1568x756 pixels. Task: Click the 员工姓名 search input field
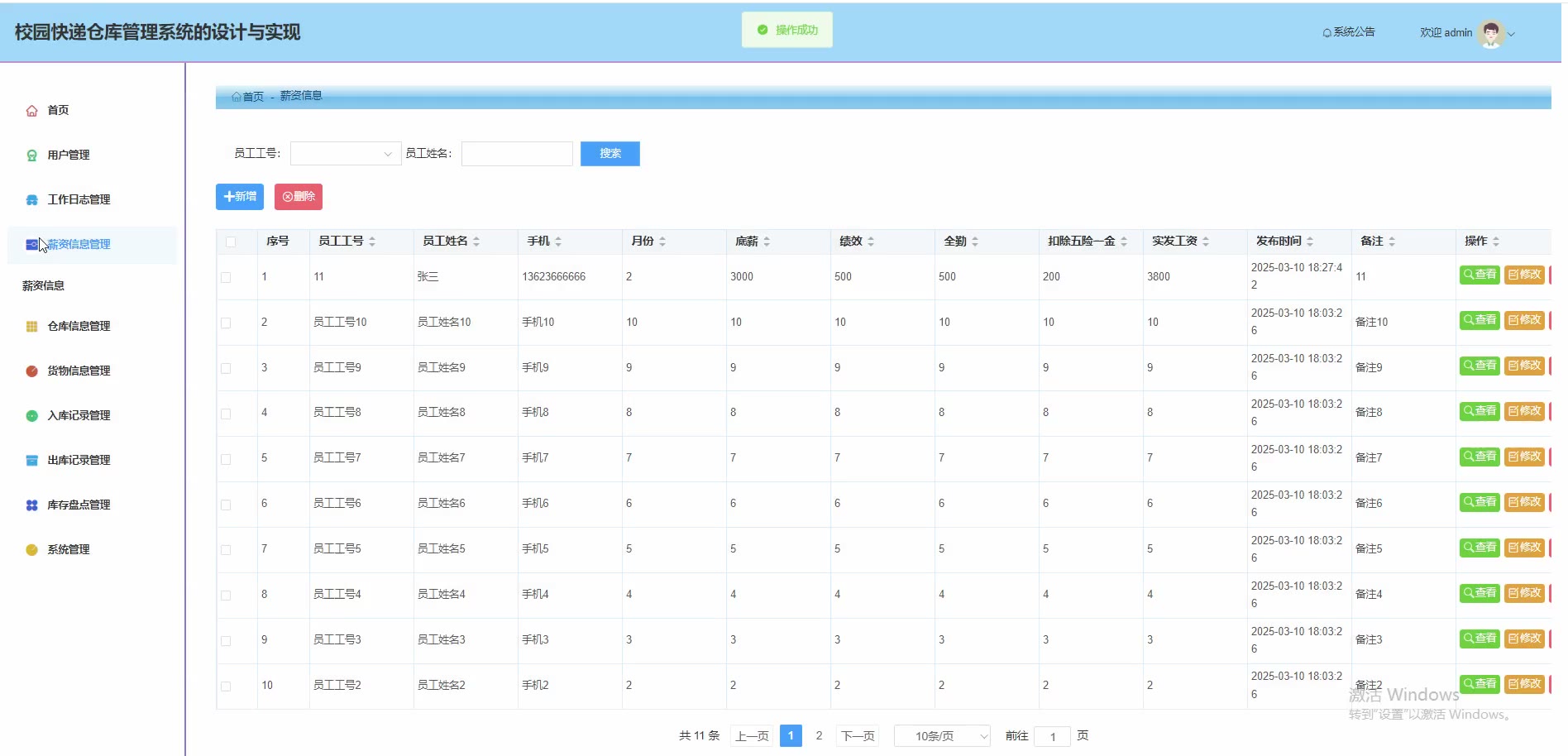[517, 154]
